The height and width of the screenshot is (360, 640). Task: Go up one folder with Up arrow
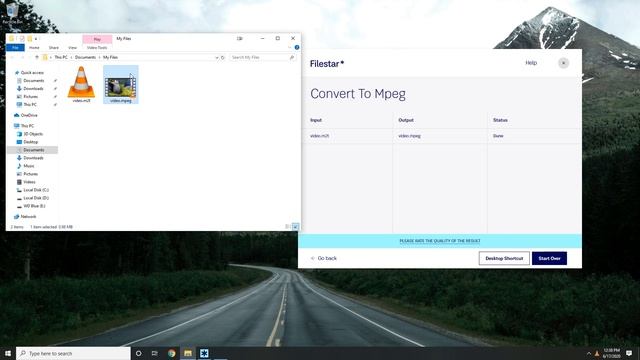(37, 58)
